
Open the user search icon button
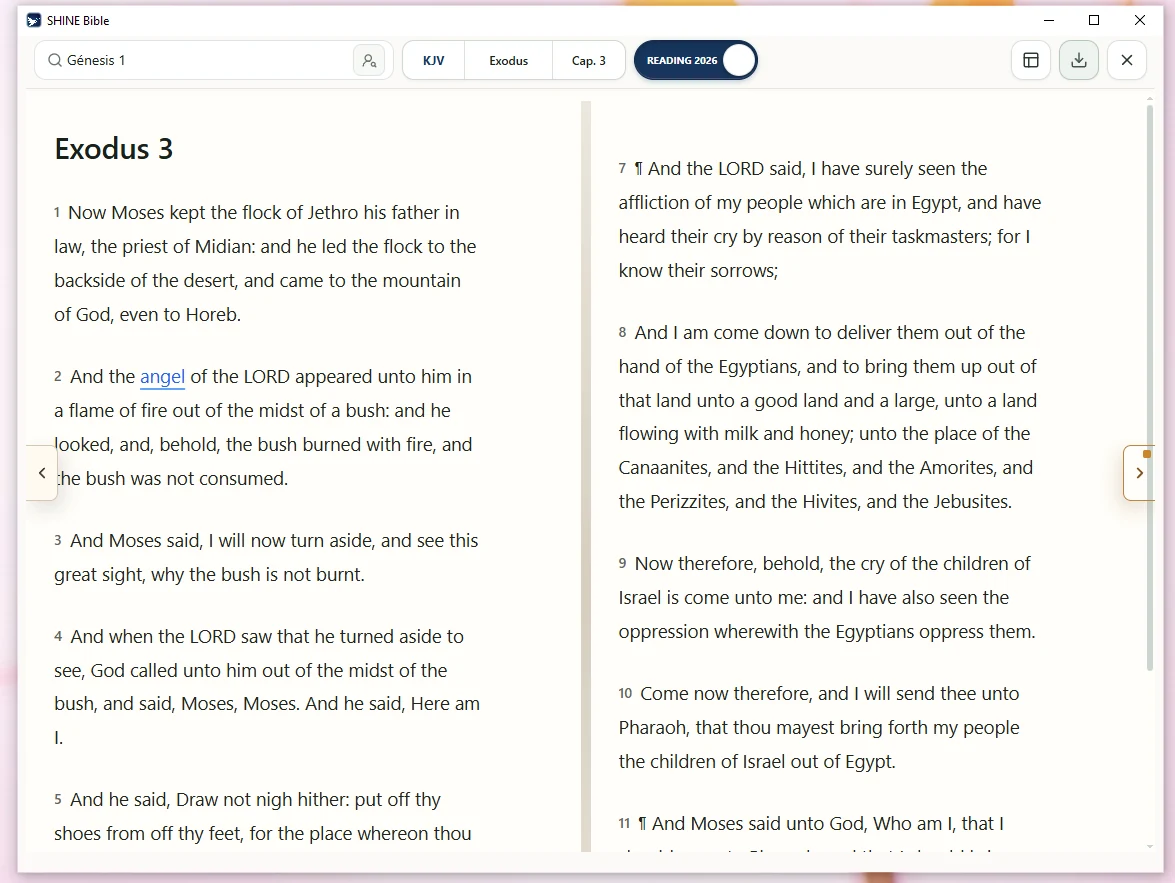pyautogui.click(x=369, y=60)
